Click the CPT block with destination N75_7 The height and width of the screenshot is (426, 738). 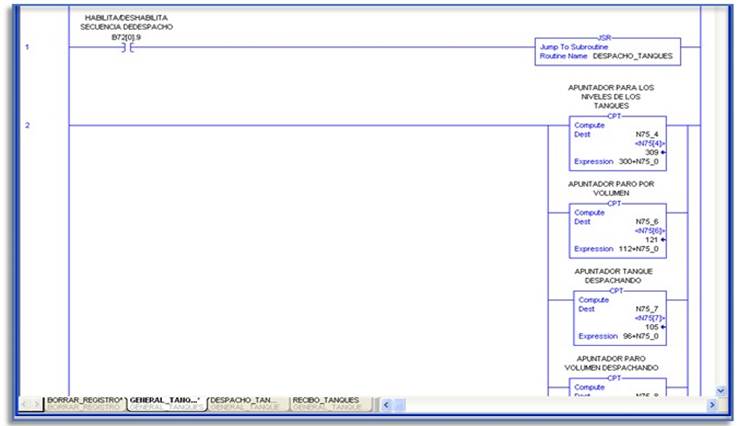pos(619,318)
